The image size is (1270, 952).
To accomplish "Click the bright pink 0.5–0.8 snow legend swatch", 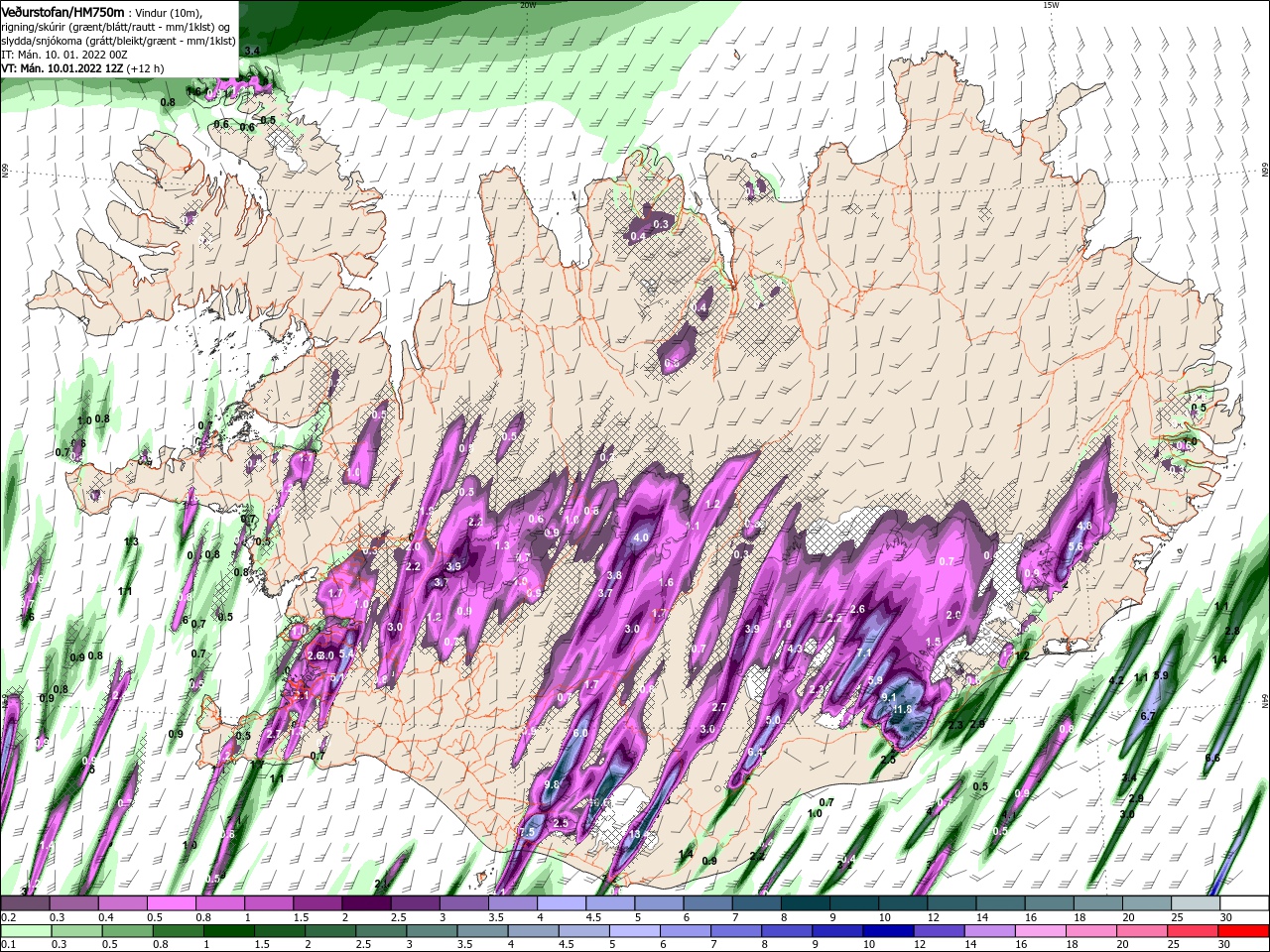I will (171, 903).
